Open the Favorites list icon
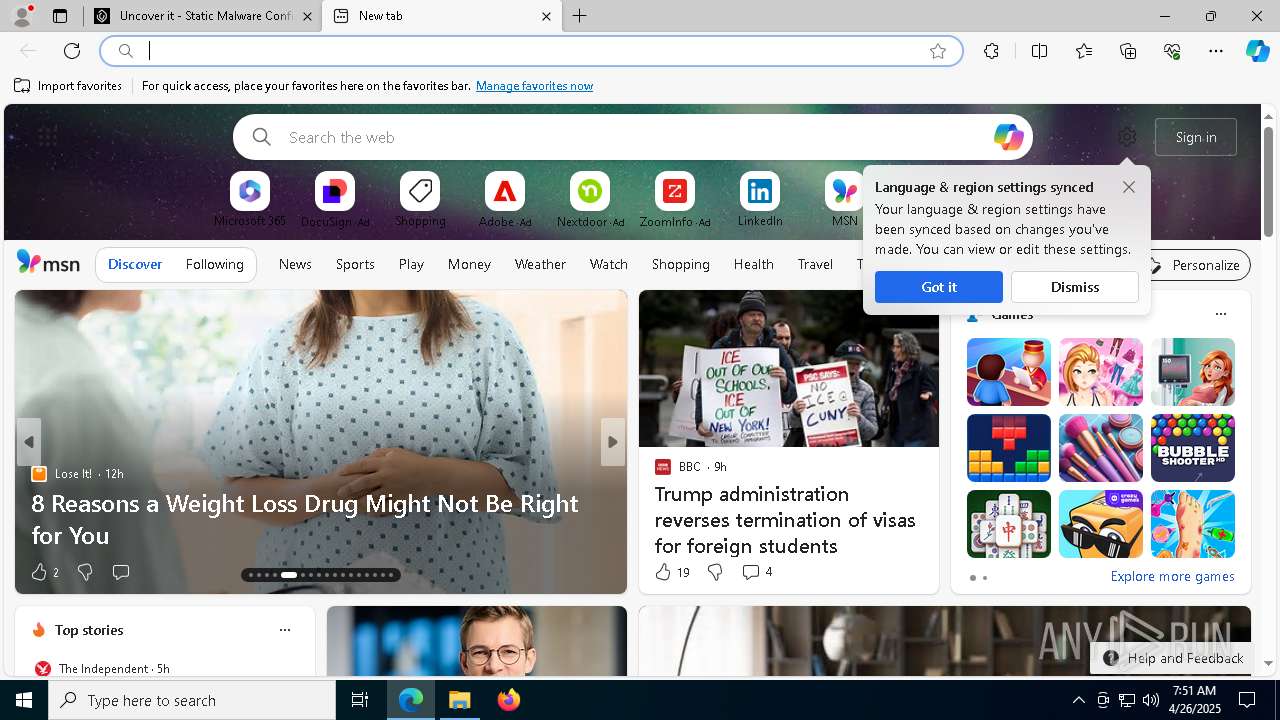 click(x=1084, y=51)
